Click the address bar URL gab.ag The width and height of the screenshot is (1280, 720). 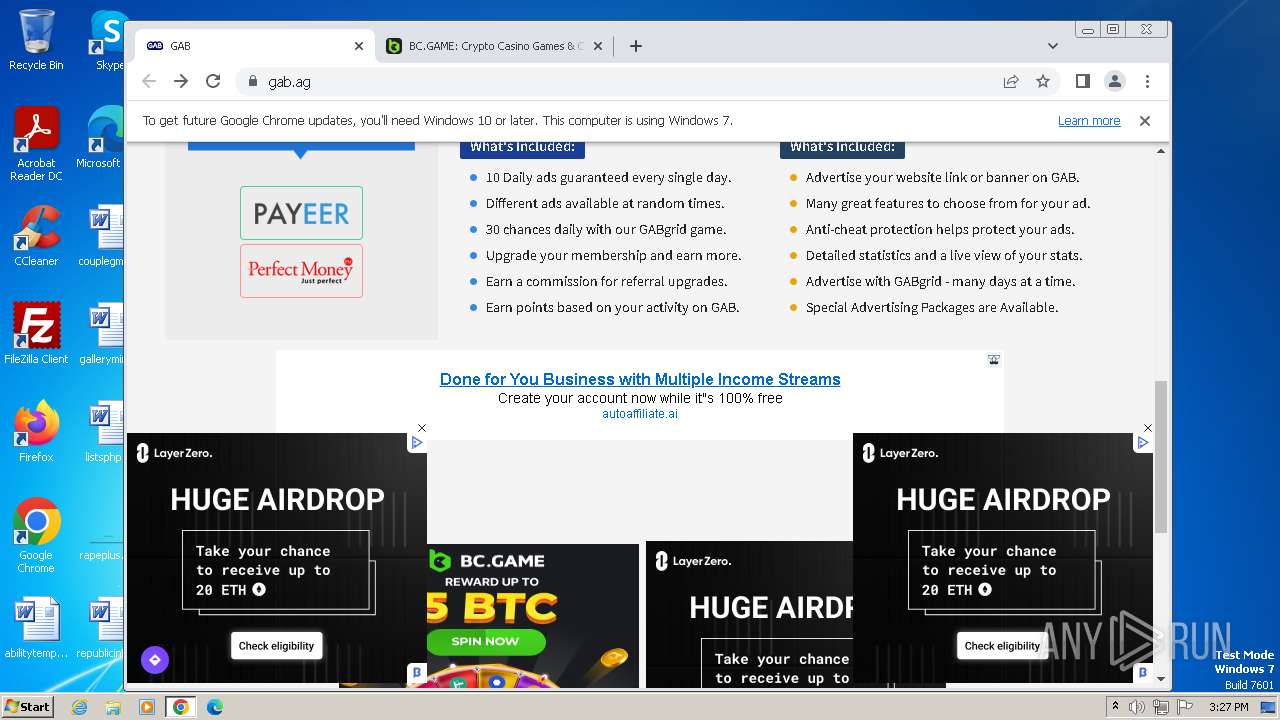(x=289, y=82)
